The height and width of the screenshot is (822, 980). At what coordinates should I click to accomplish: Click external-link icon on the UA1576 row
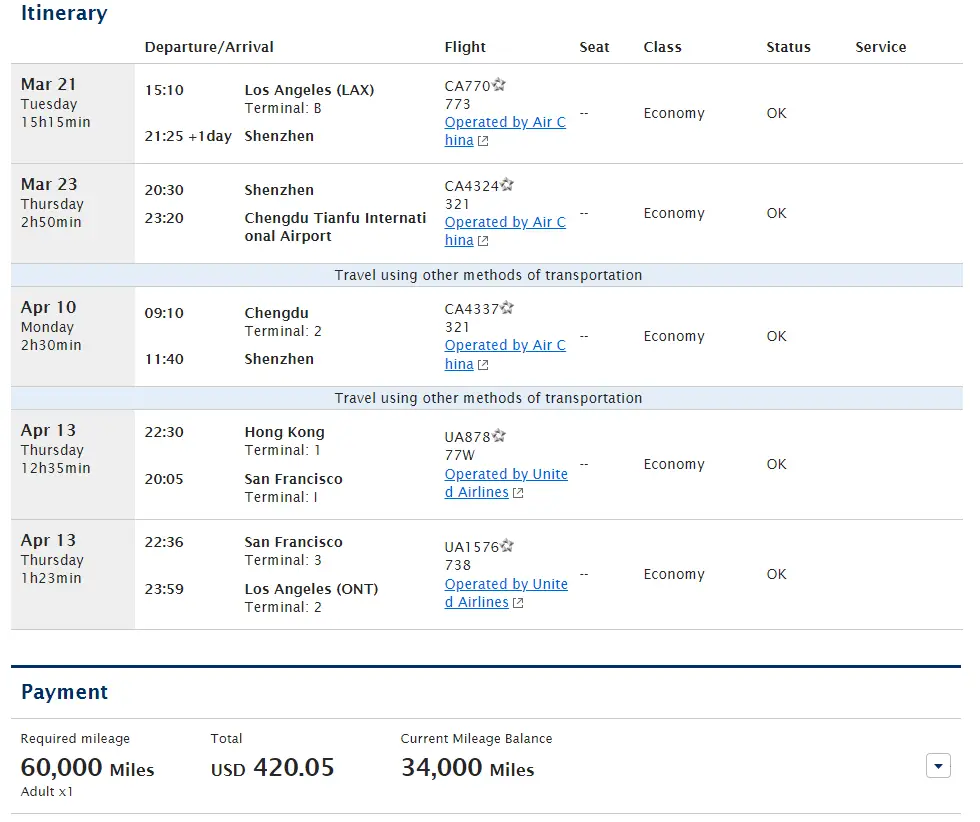point(518,603)
